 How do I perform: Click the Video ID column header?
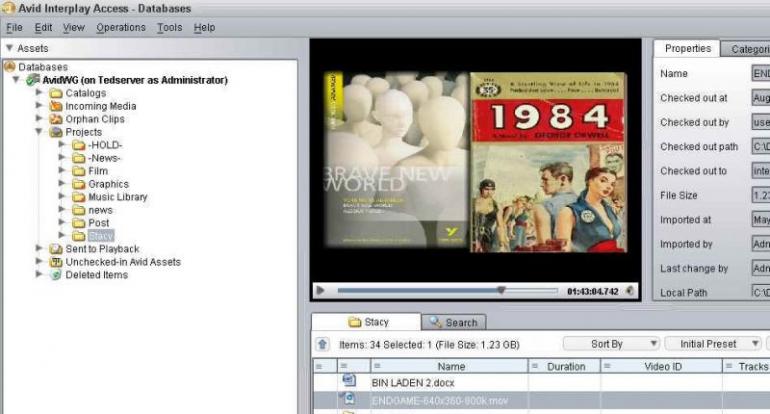[662, 366]
